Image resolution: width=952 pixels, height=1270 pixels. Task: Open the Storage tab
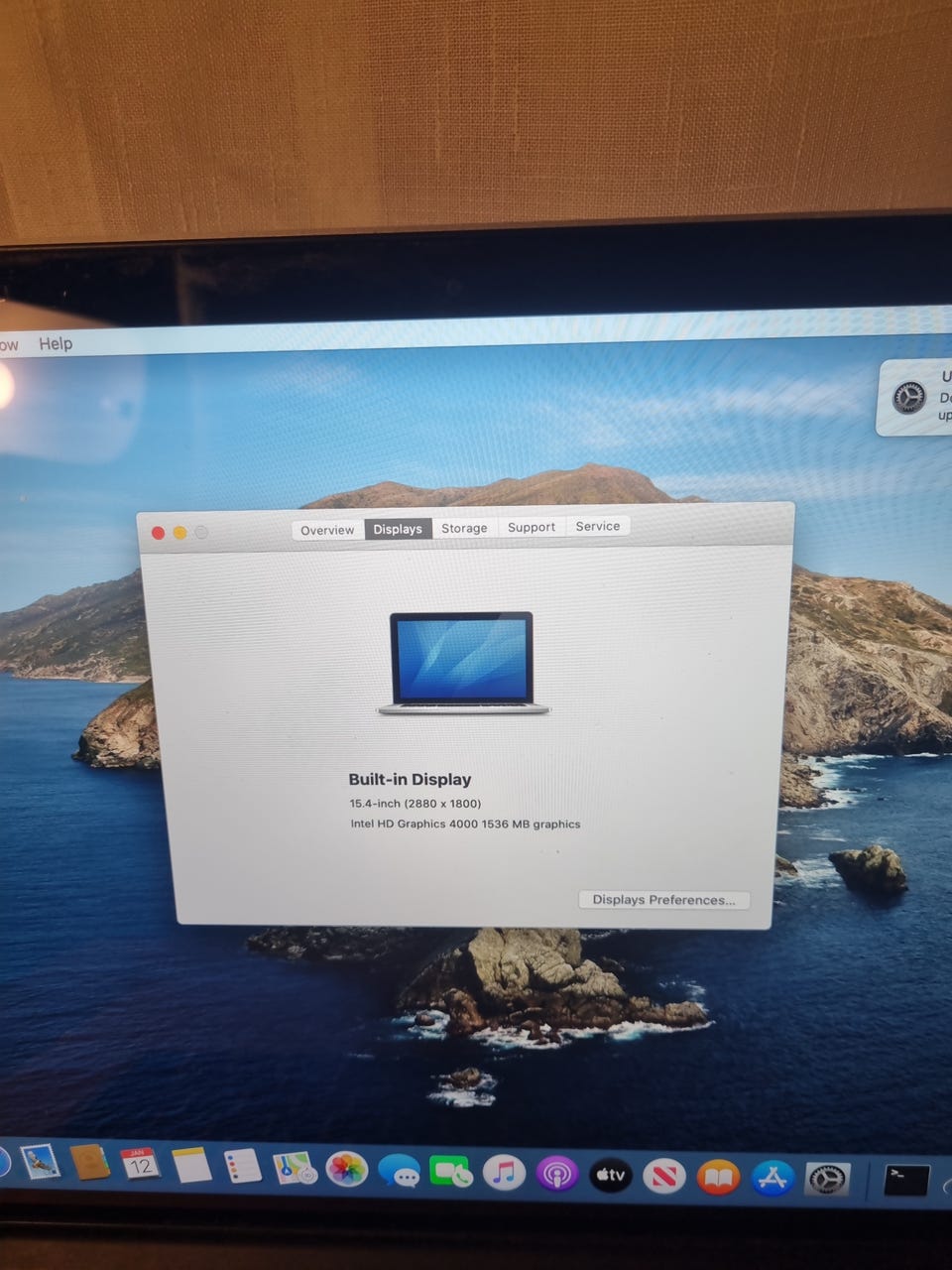[464, 528]
